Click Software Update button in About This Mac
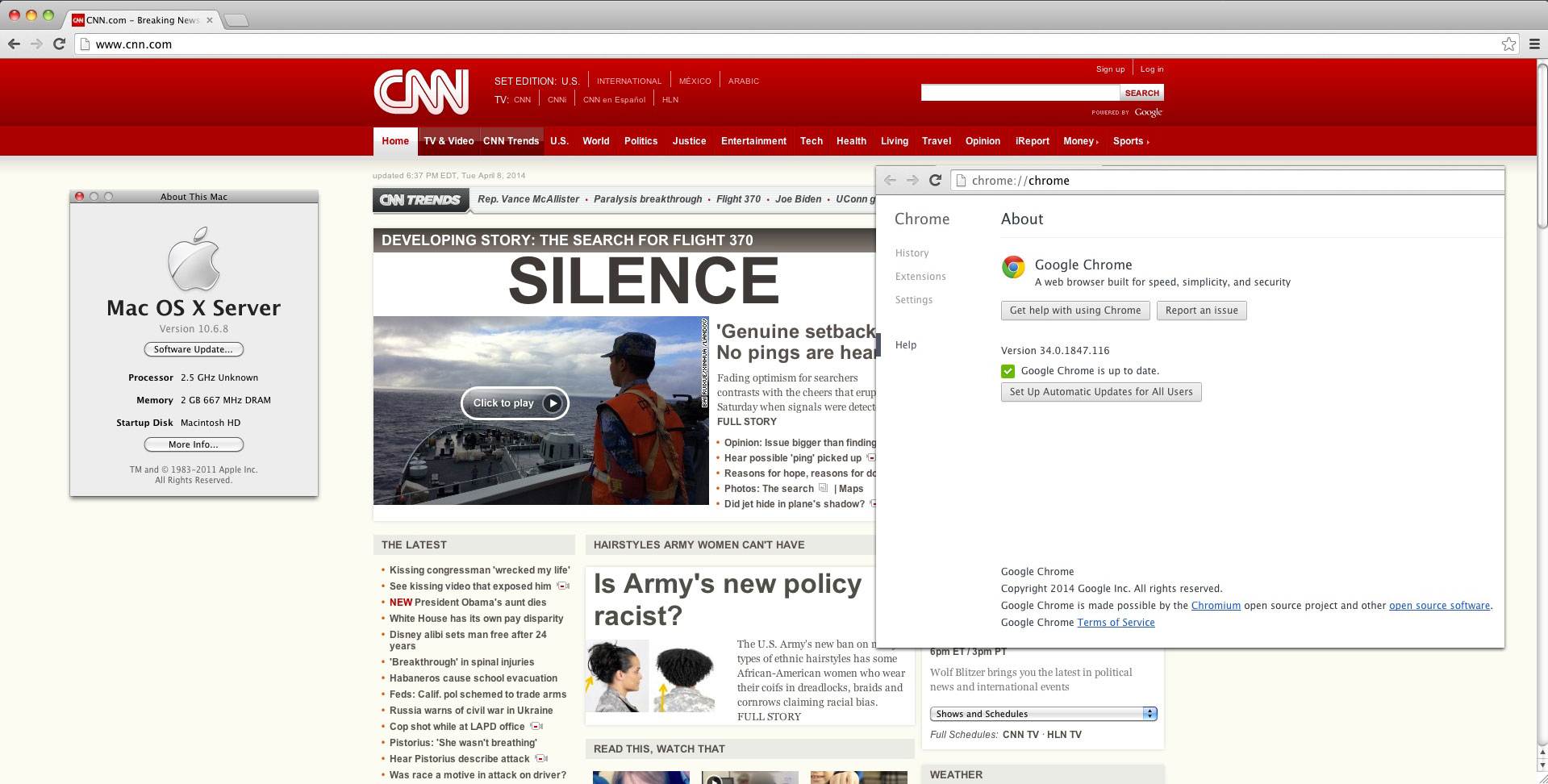The height and width of the screenshot is (784, 1548). pos(194,349)
